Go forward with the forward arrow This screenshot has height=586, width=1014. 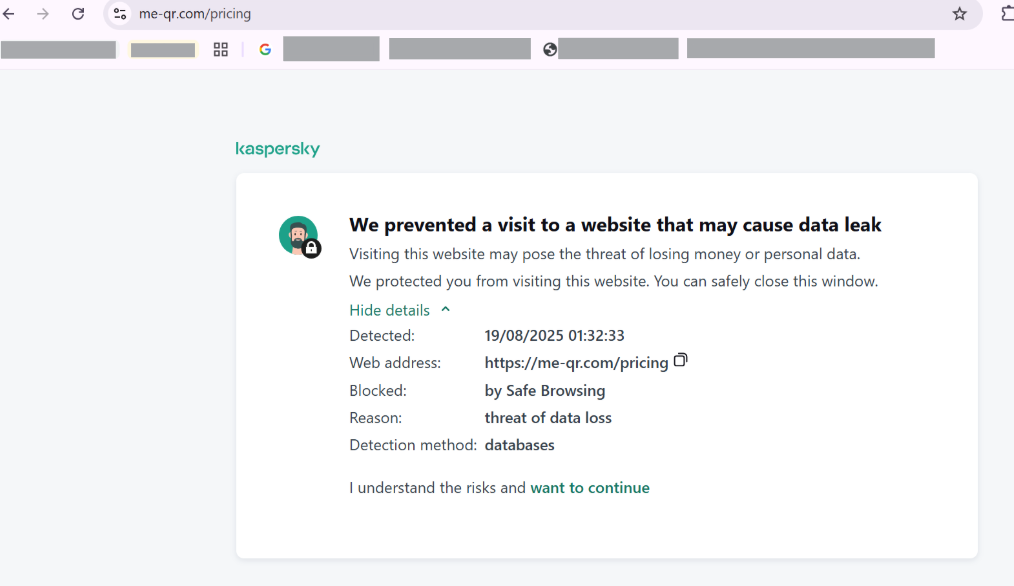[x=44, y=14]
